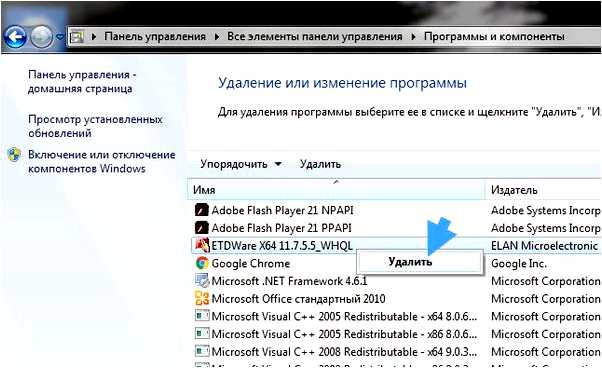This screenshot has height=368, width=602.
Task: Sort list by Имя column header
Action: (336, 190)
